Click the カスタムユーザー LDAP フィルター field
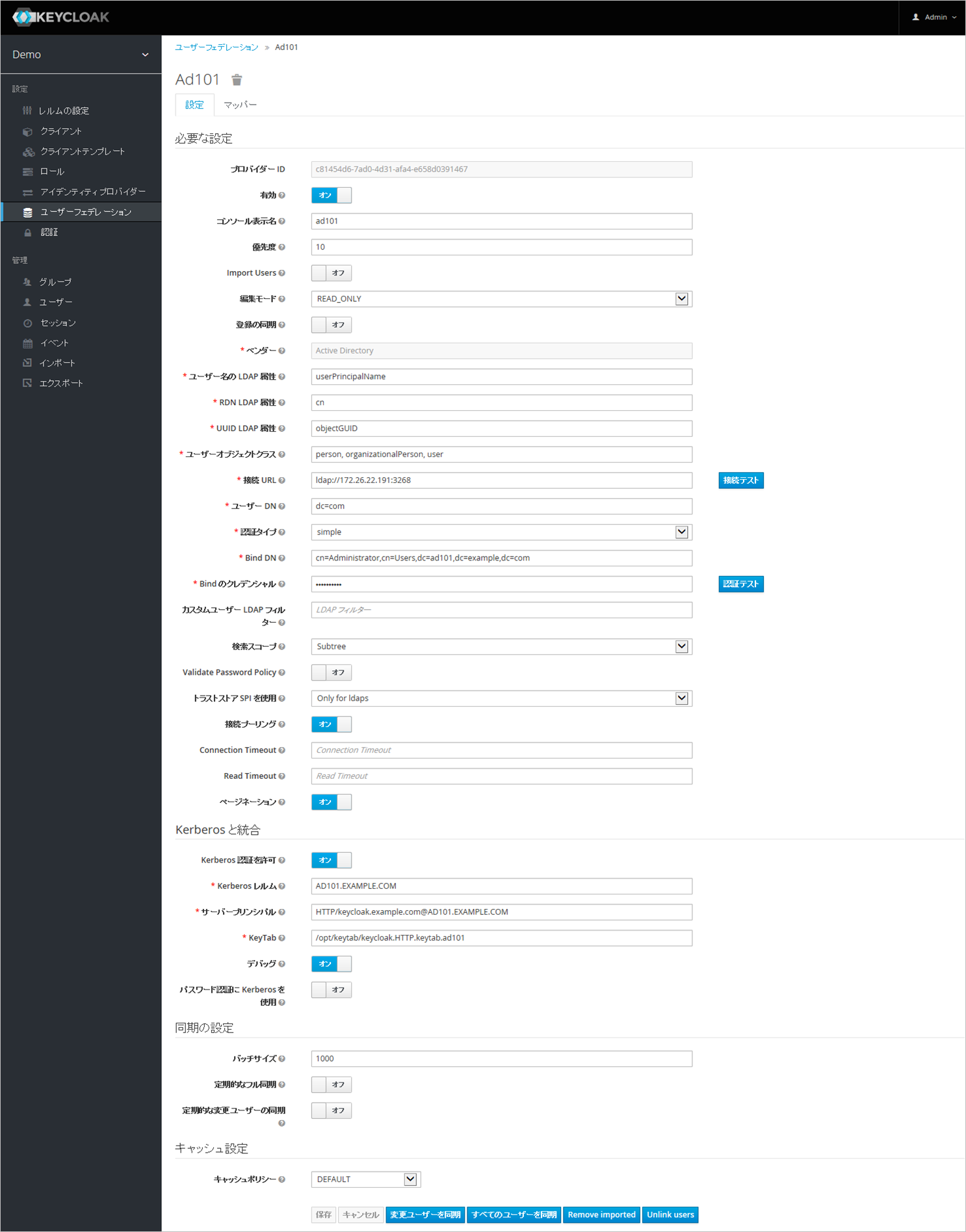 (x=501, y=610)
